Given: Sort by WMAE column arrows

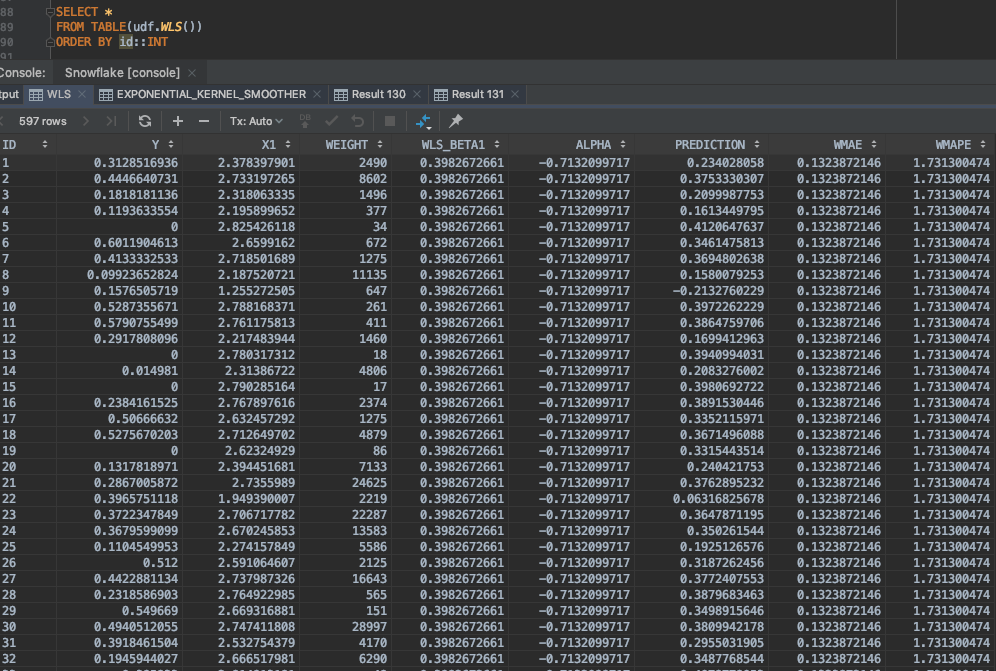Looking at the screenshot, I should coord(874,145).
